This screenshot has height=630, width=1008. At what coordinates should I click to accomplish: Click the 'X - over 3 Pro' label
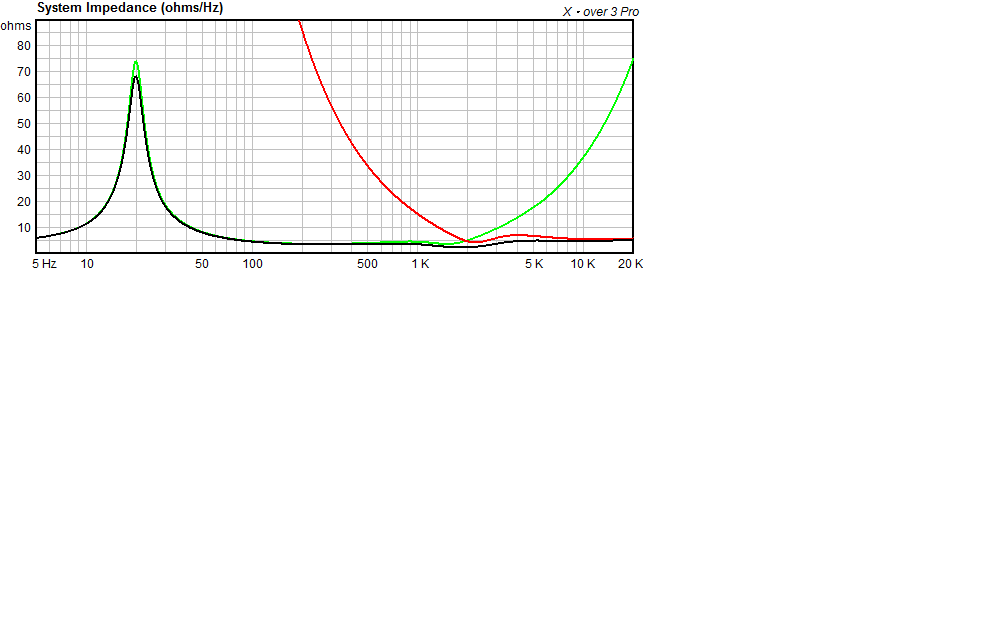(600, 12)
